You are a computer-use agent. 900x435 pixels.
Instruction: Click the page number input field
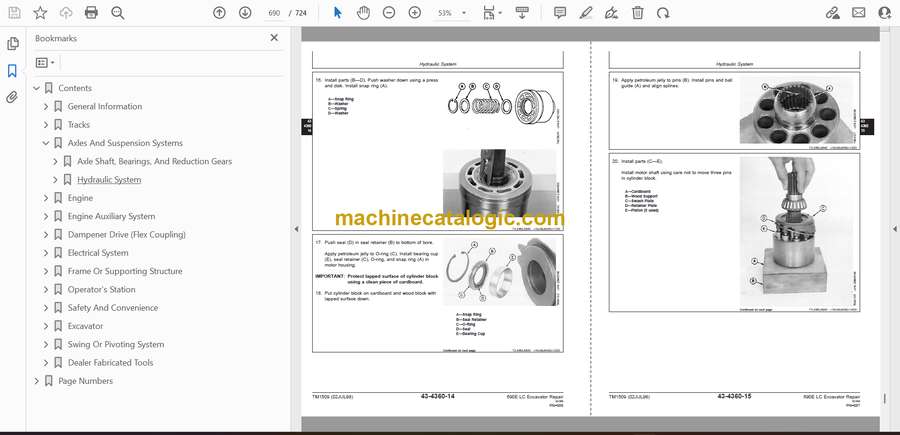(x=273, y=13)
